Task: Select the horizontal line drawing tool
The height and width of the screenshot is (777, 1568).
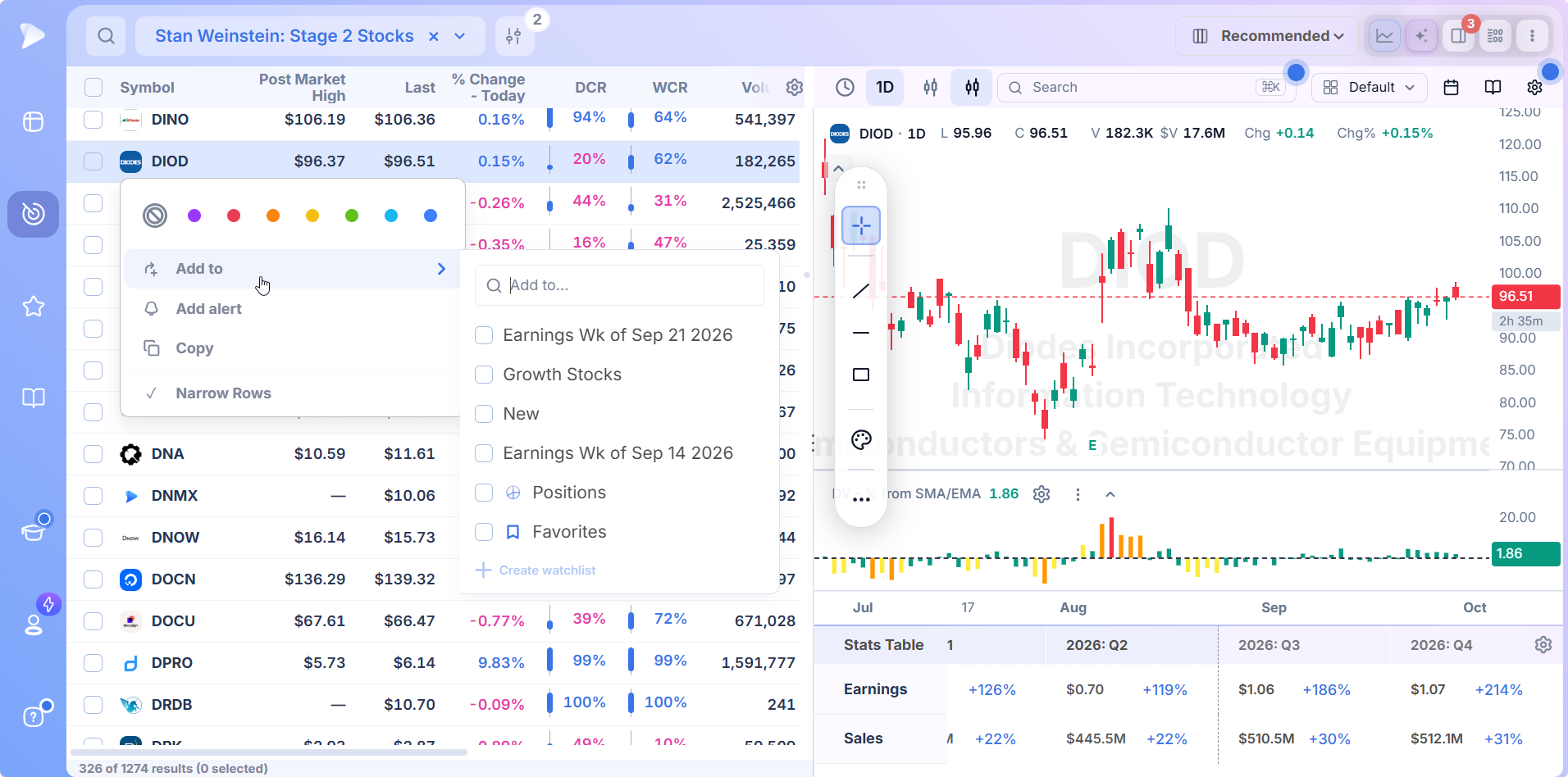Action: coord(861,333)
